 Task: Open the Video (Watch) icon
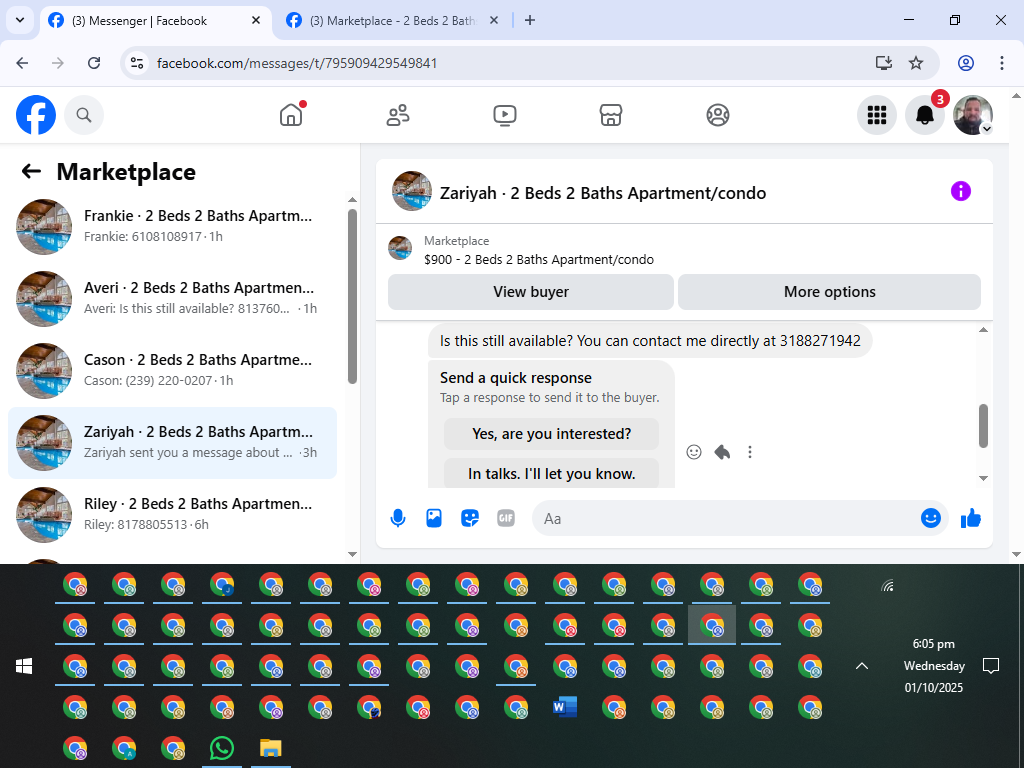pos(505,115)
